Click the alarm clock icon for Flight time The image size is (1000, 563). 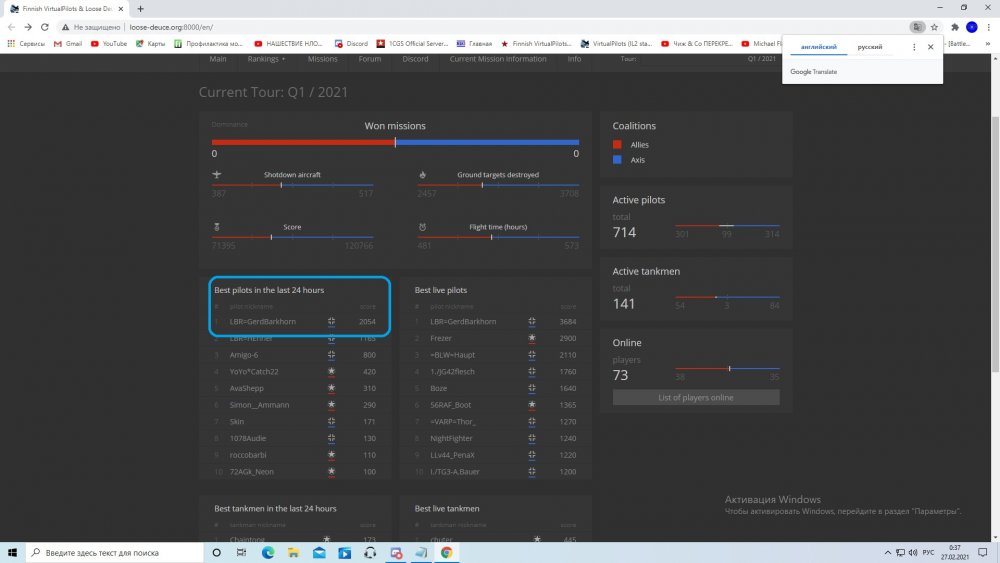422,227
